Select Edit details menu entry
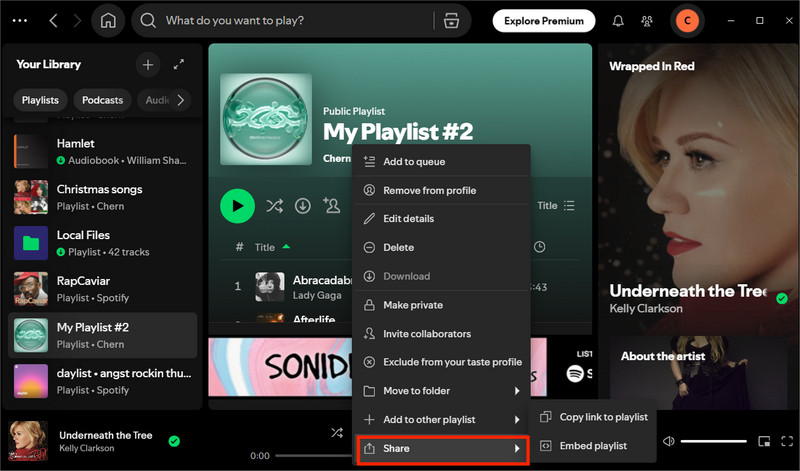The width and height of the screenshot is (800, 471). coord(442,219)
